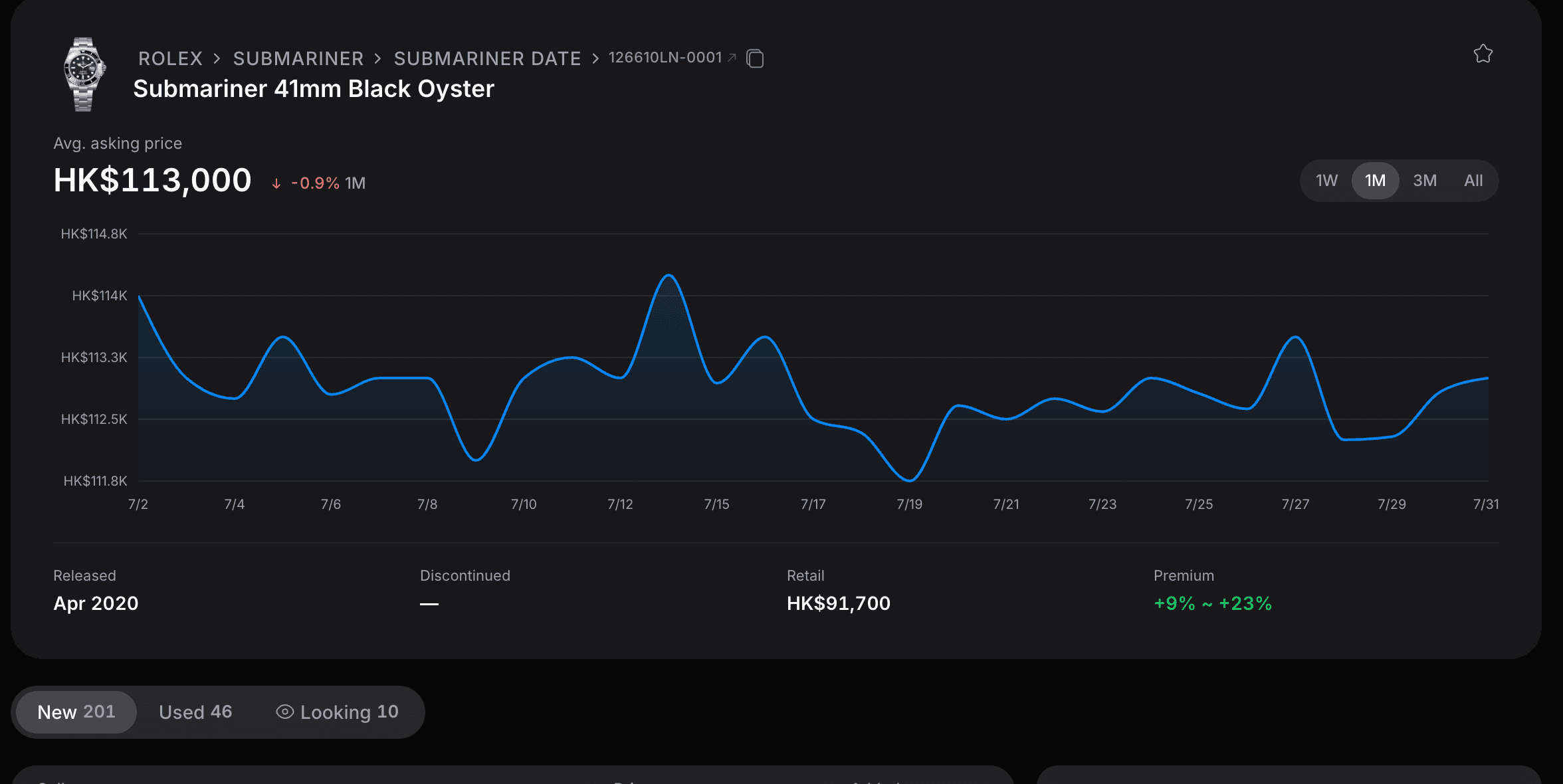Image resolution: width=1563 pixels, height=784 pixels.
Task: Switch to the Used 46 tab
Action: (195, 712)
